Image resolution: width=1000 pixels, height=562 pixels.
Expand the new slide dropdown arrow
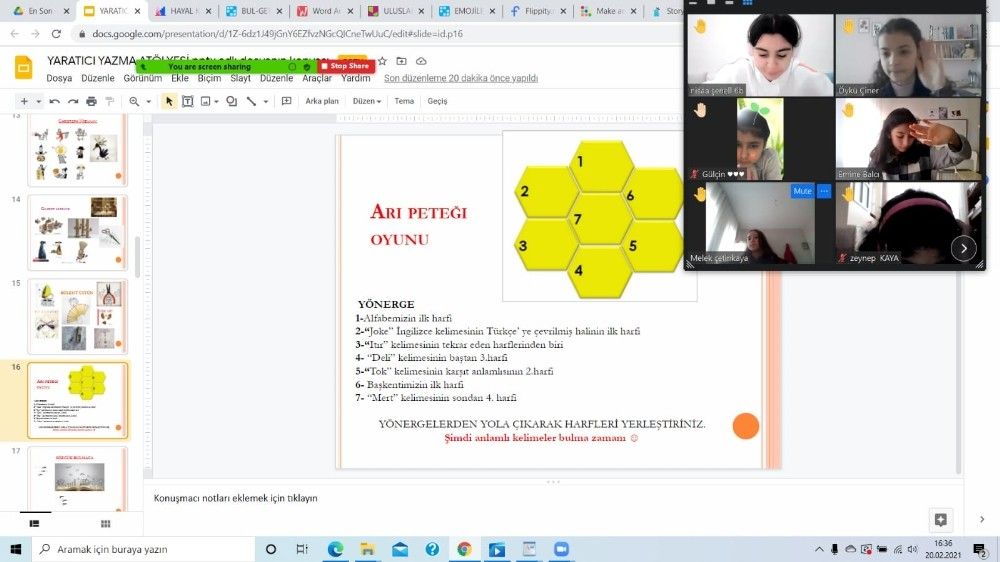pyautogui.click(x=38, y=101)
